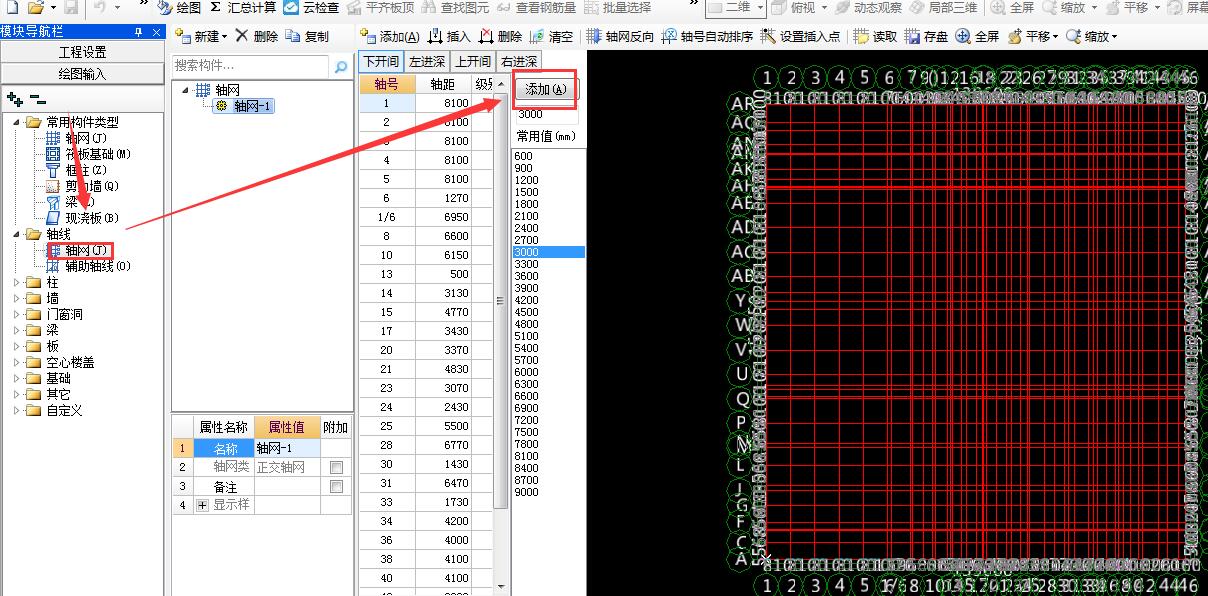The height and width of the screenshot is (596, 1208).
Task: Click the 搜索构件 search input field
Action: [251, 66]
